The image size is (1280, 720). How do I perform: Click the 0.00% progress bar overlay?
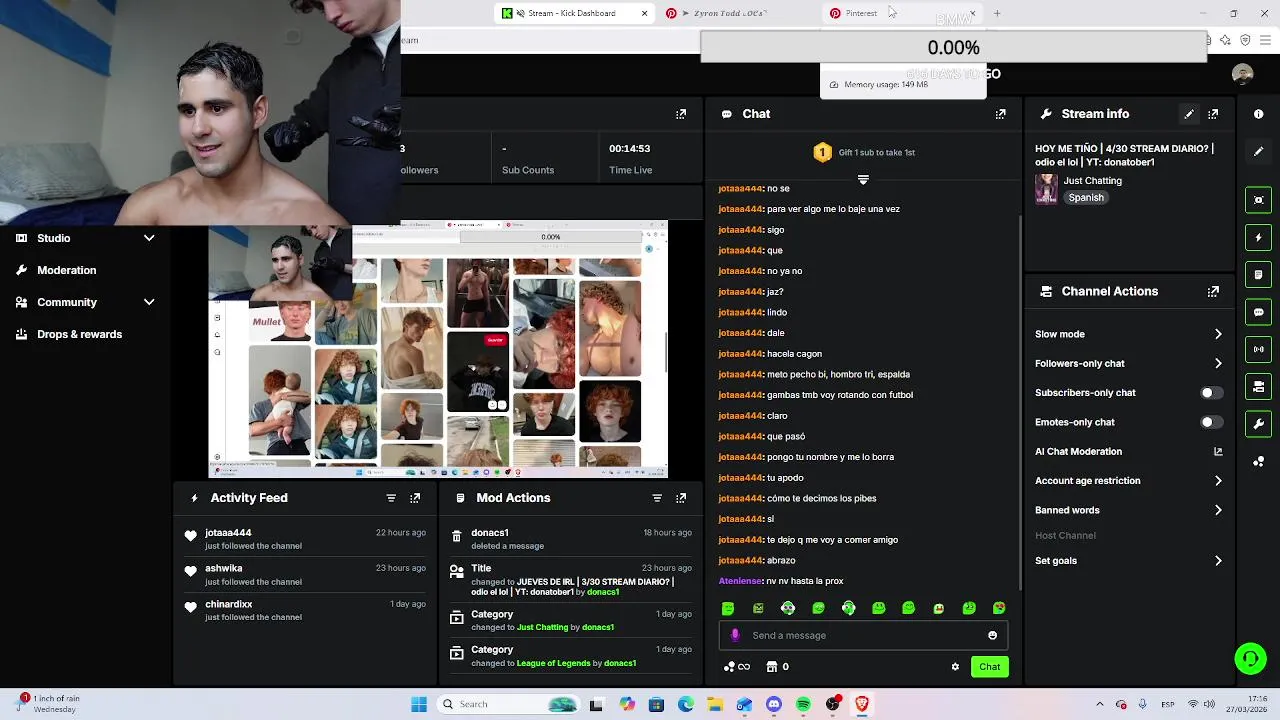tap(953, 47)
